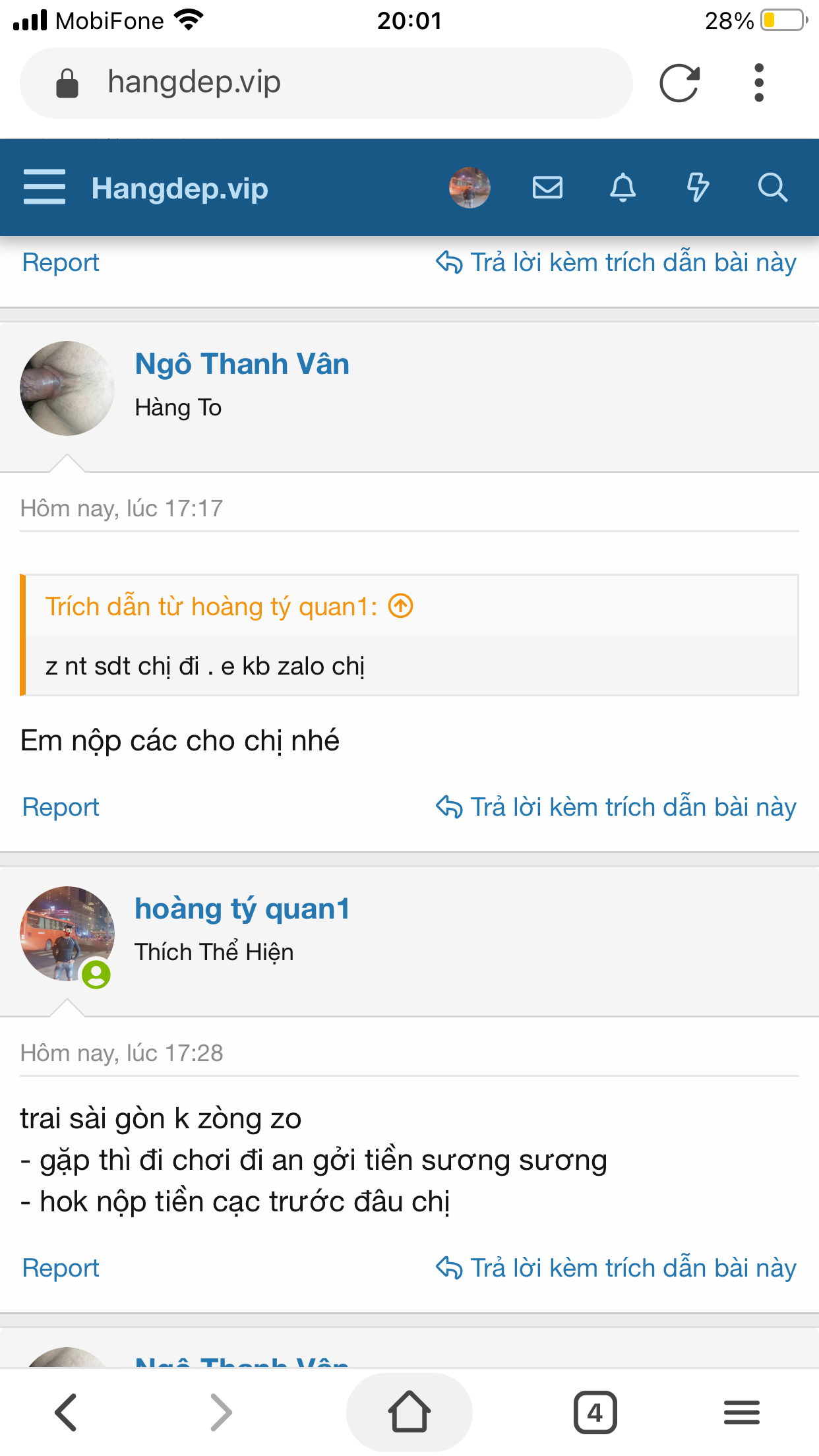
Task: Go to the browser home button
Action: pyautogui.click(x=409, y=1412)
